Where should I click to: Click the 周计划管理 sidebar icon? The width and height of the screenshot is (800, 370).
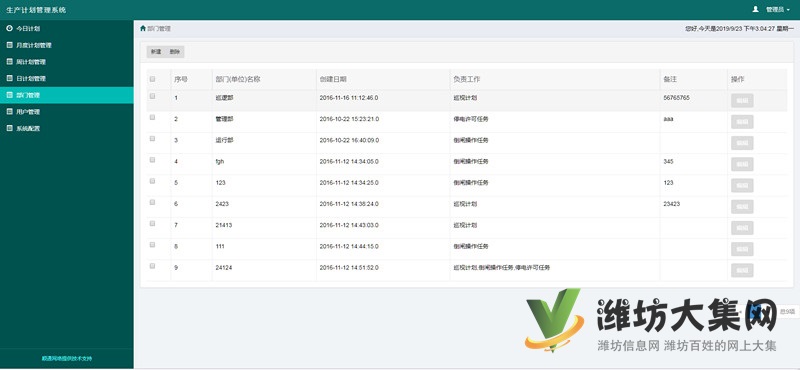coord(9,62)
